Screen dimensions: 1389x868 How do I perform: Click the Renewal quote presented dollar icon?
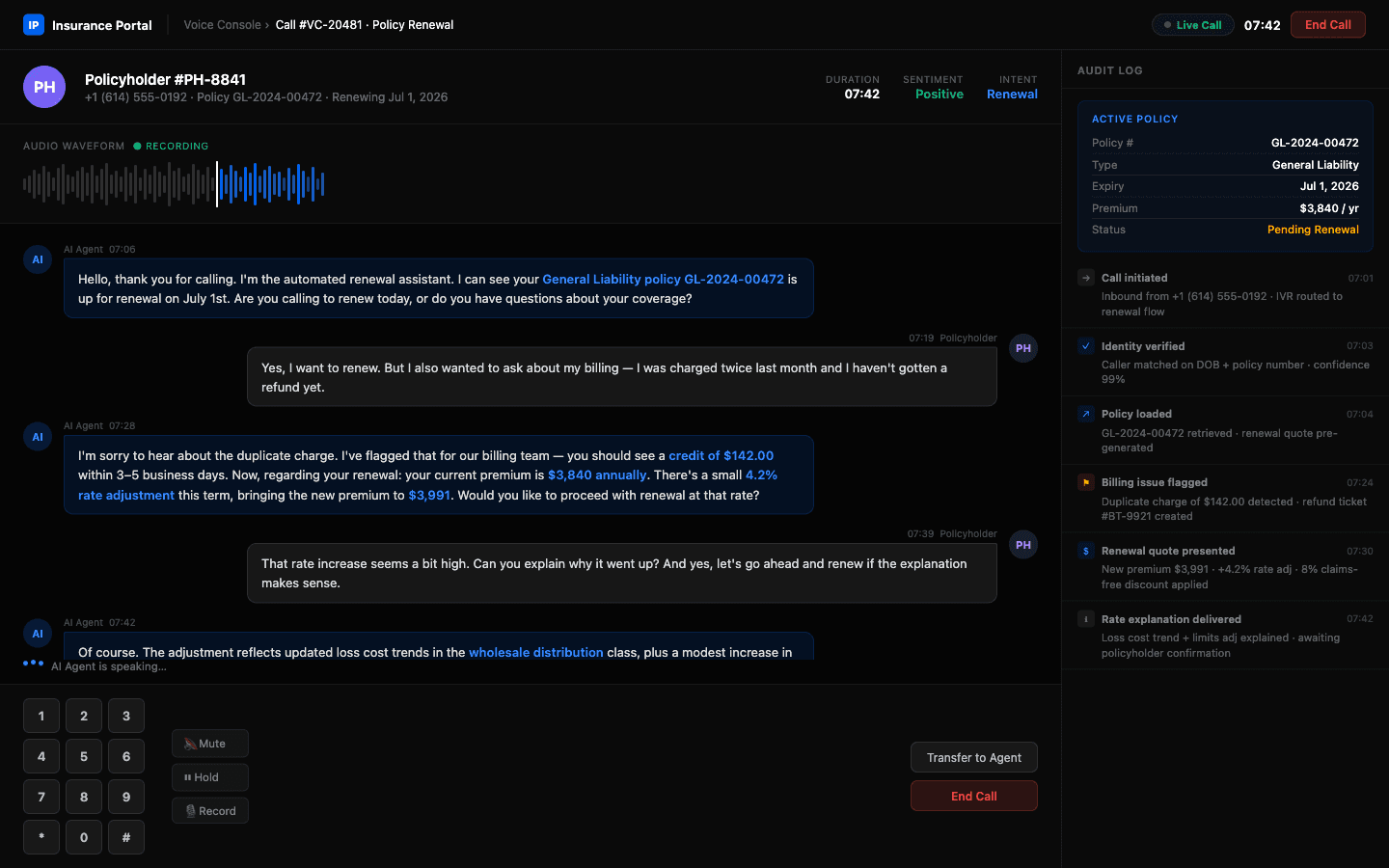coord(1086,551)
